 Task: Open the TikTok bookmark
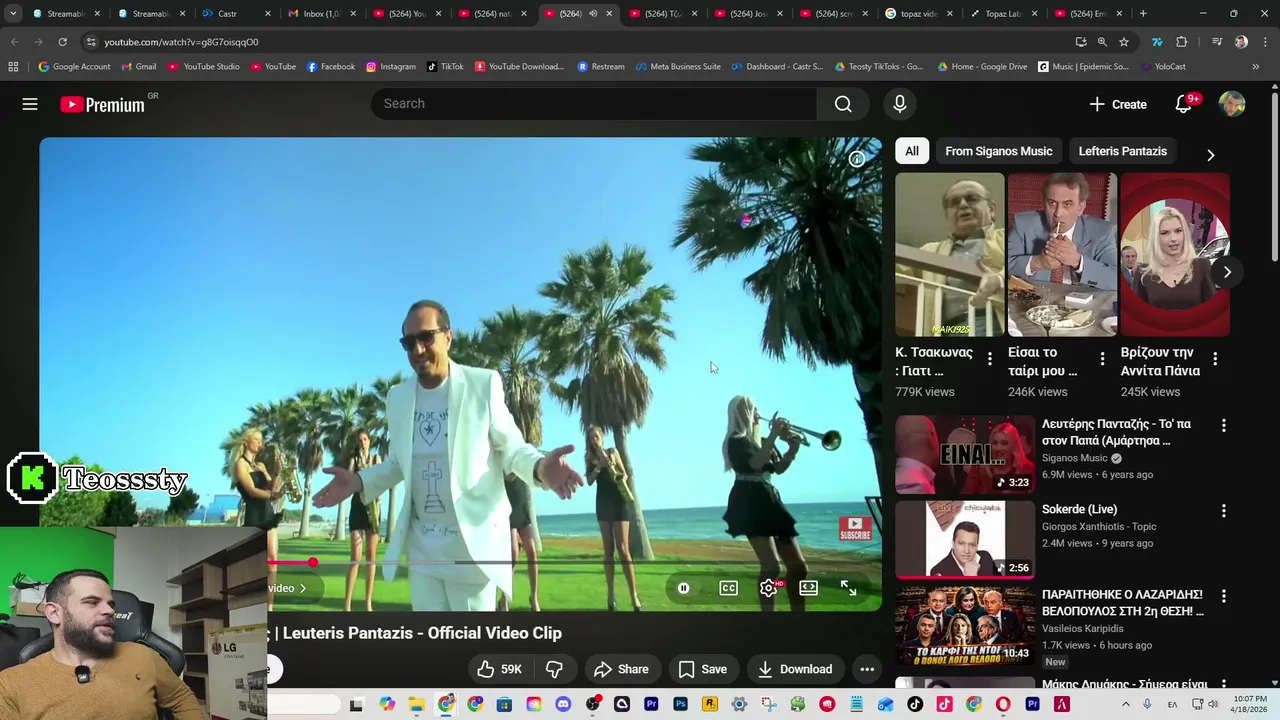click(x=445, y=67)
